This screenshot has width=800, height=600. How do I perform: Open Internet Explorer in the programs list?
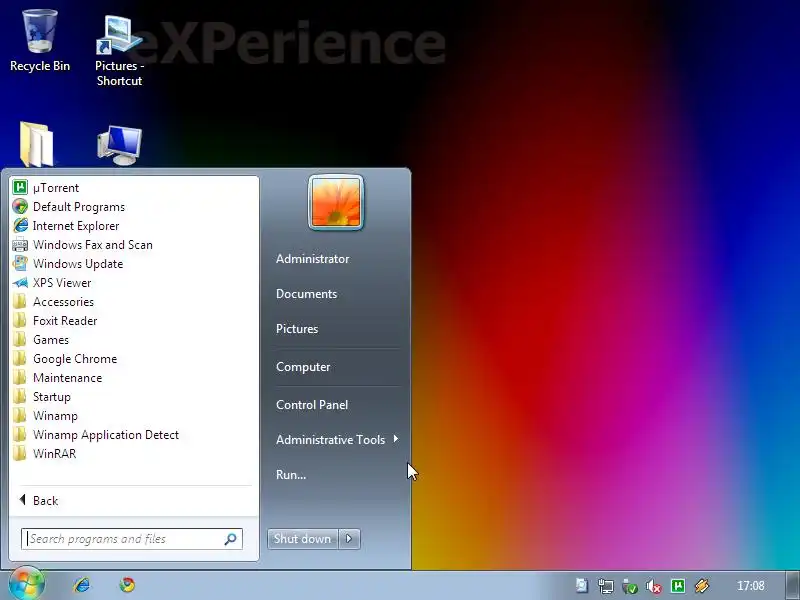point(133,226)
